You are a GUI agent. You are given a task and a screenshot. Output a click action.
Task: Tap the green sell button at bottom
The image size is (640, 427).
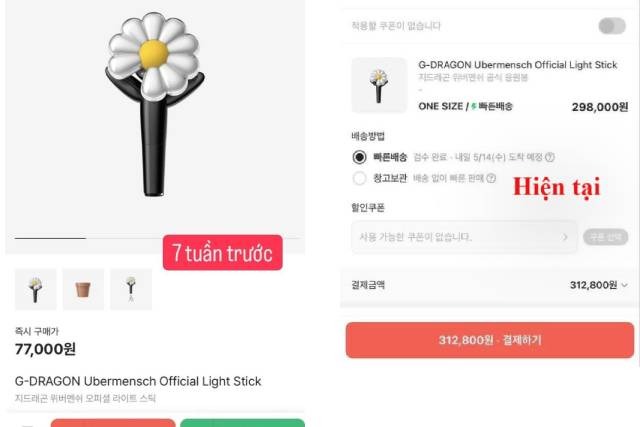242,423
